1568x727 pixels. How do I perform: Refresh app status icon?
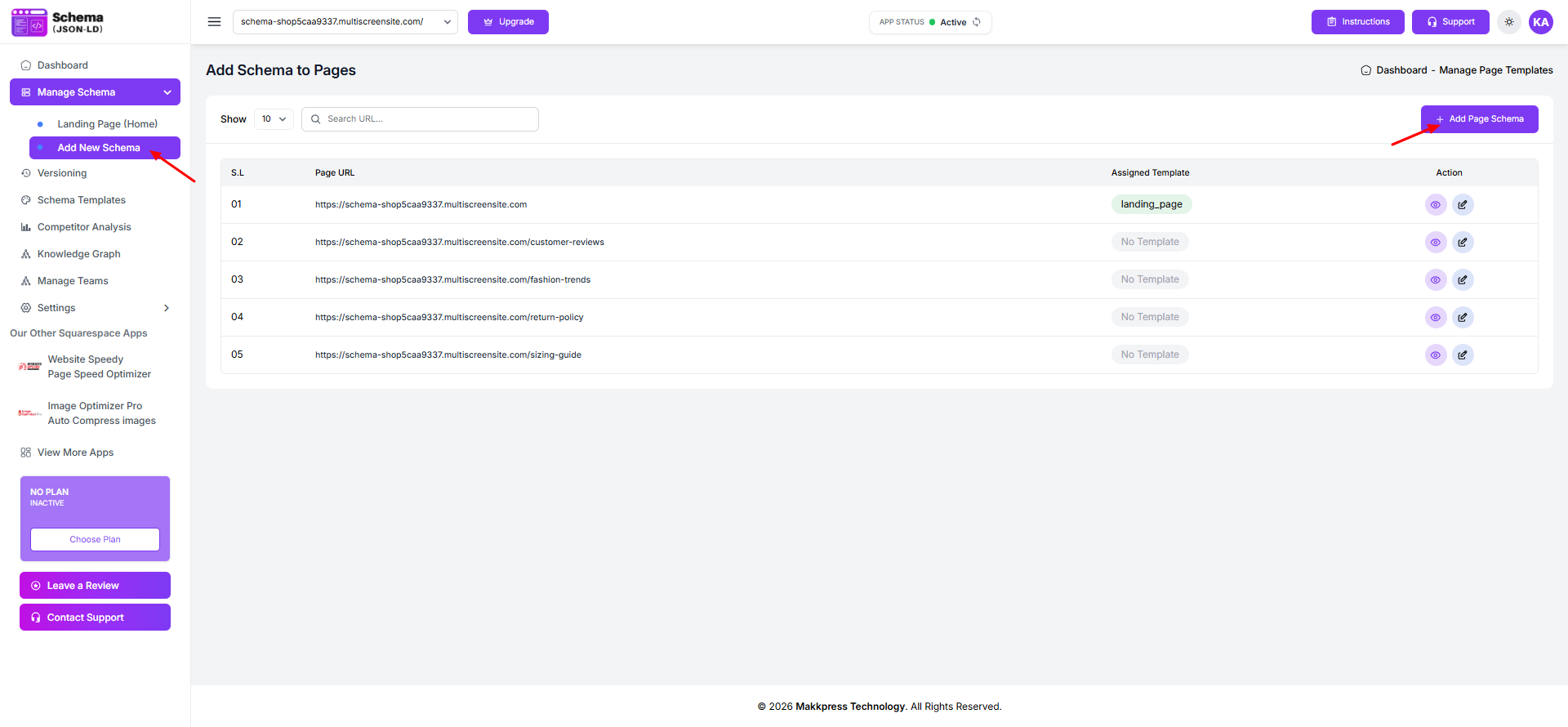click(977, 22)
